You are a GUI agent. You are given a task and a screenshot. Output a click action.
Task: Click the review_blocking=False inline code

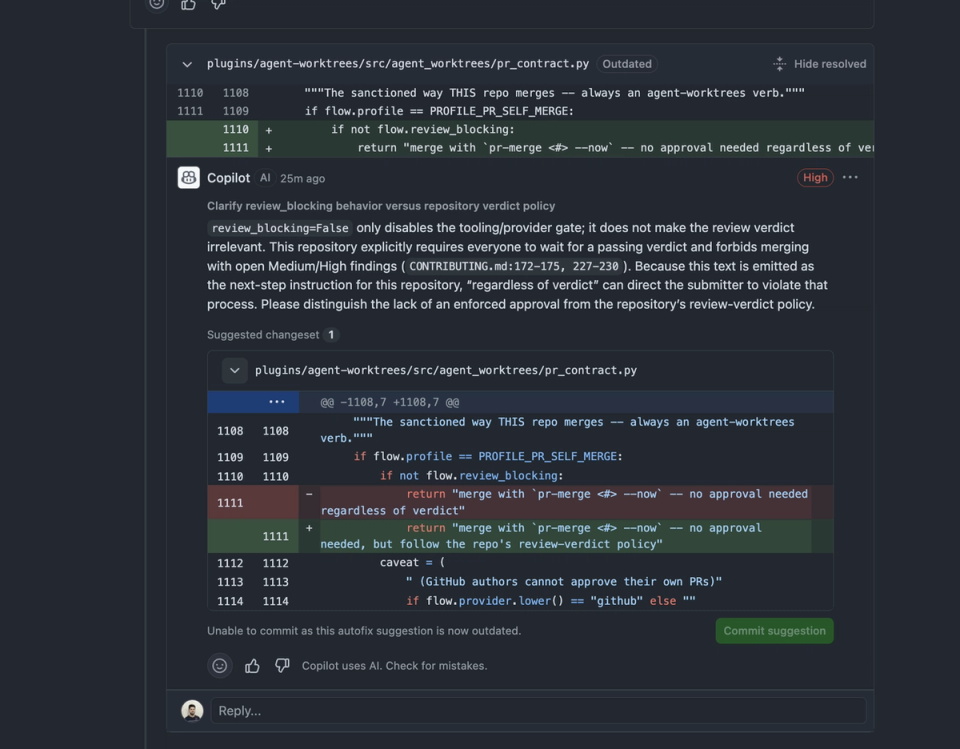tap(280, 228)
